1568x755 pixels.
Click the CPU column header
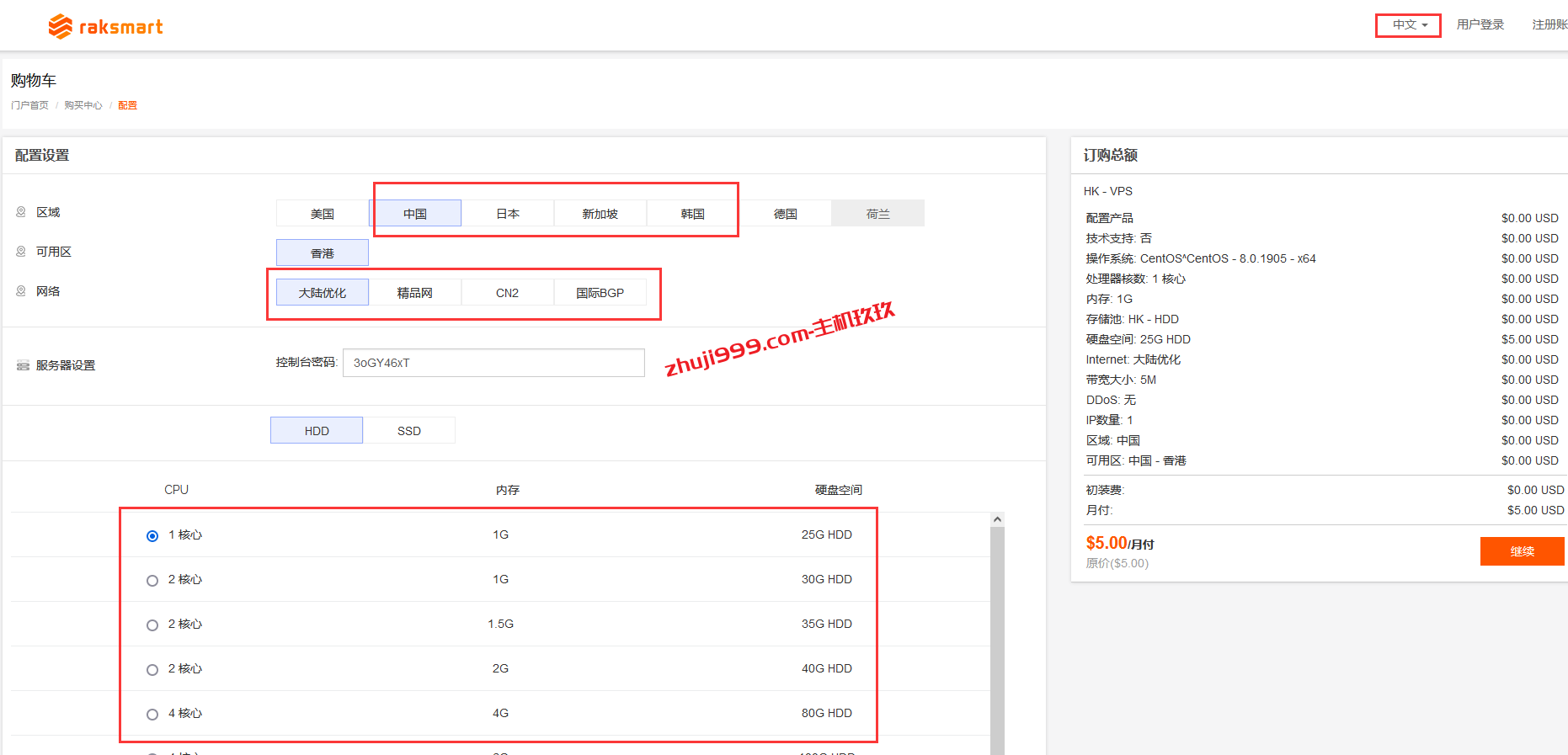pos(176,490)
